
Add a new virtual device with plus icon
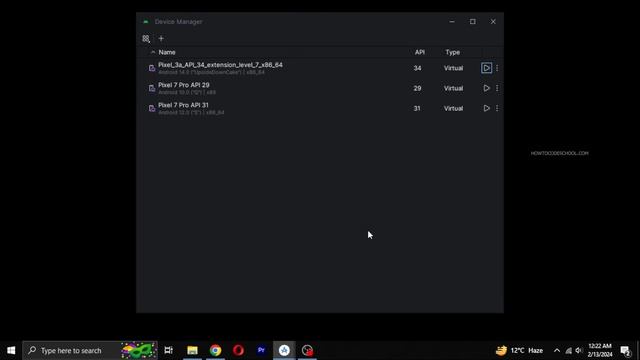[161, 38]
